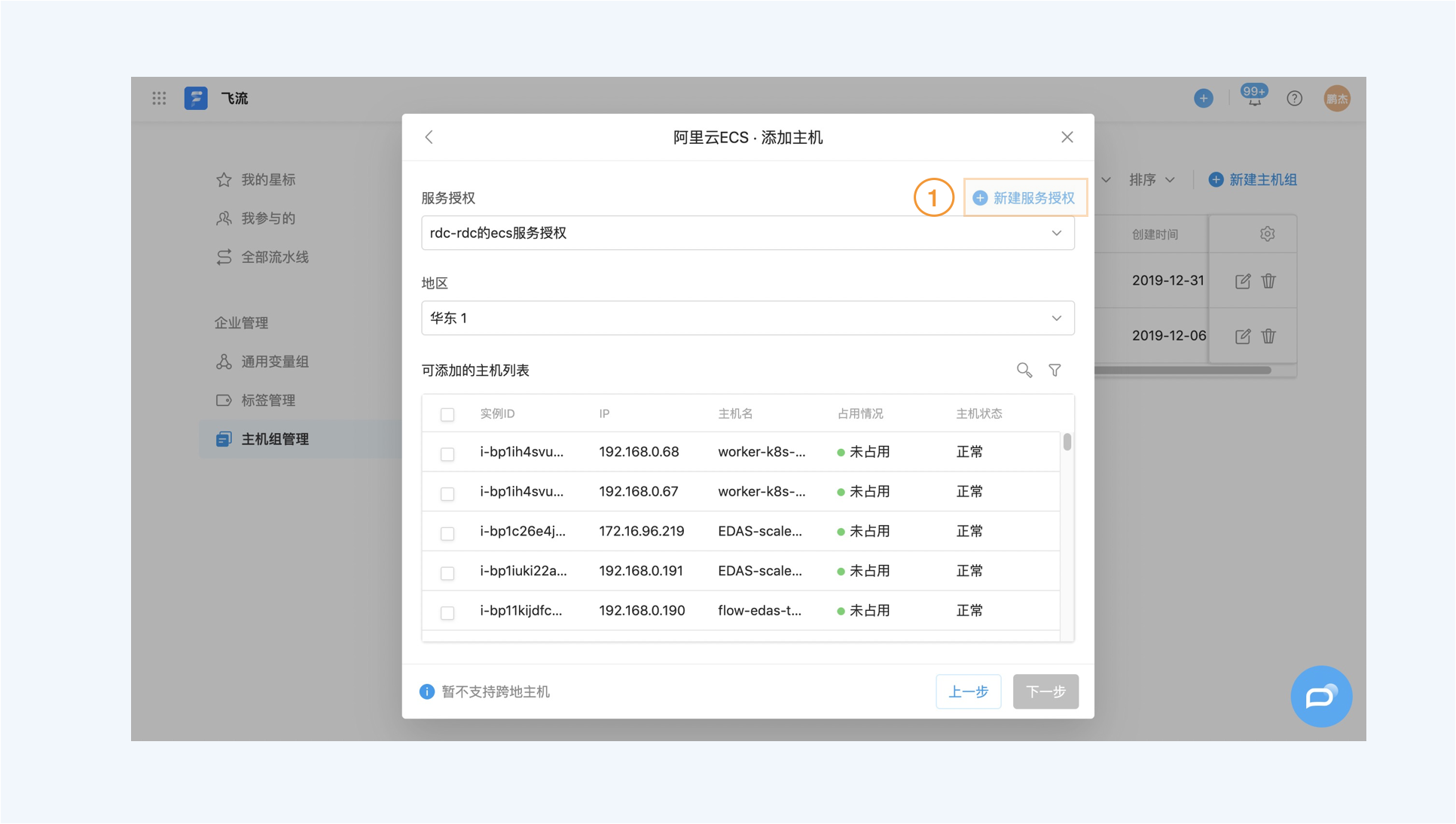Viewport: 1456px width, 824px height.
Task: Click the star icon of 我的星标
Action: coord(224,179)
